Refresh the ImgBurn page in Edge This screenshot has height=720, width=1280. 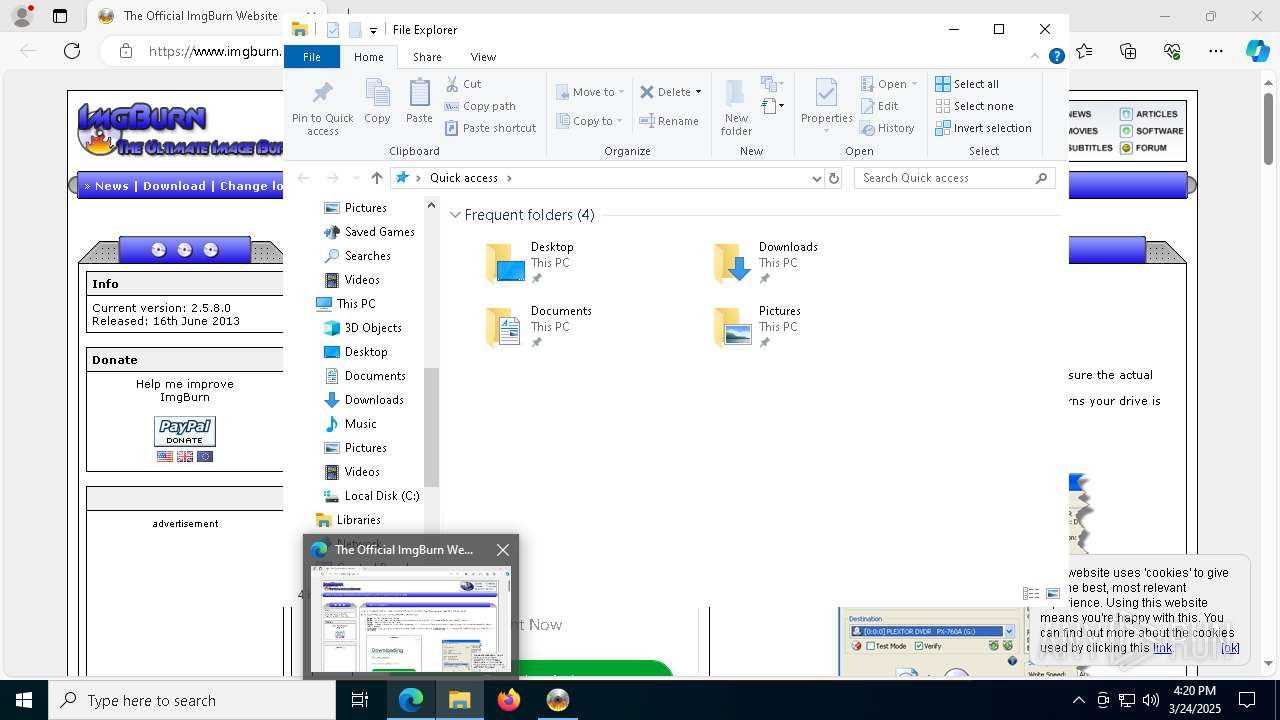[x=72, y=51]
